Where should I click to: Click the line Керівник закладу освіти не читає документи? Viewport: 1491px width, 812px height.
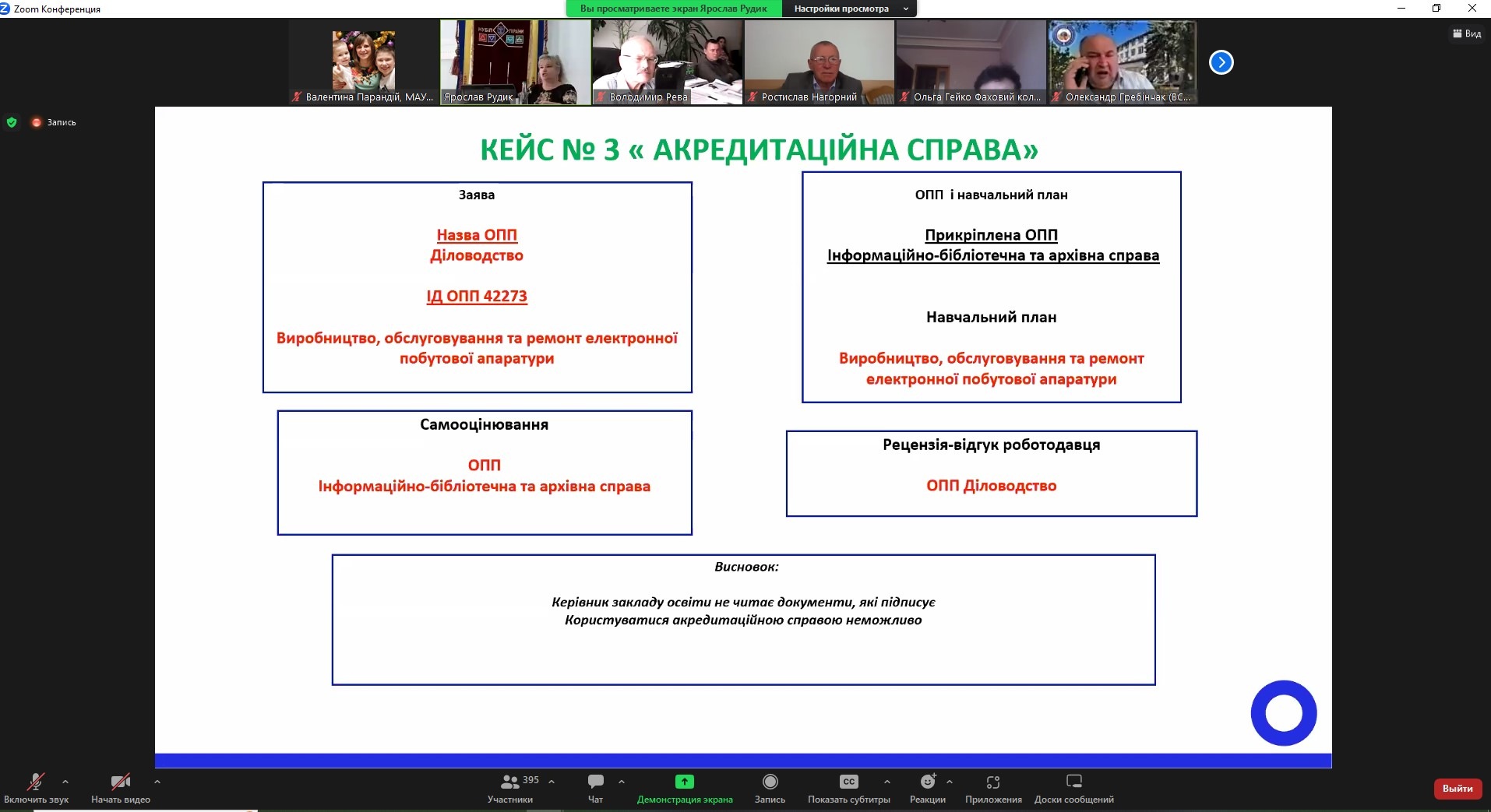743,602
